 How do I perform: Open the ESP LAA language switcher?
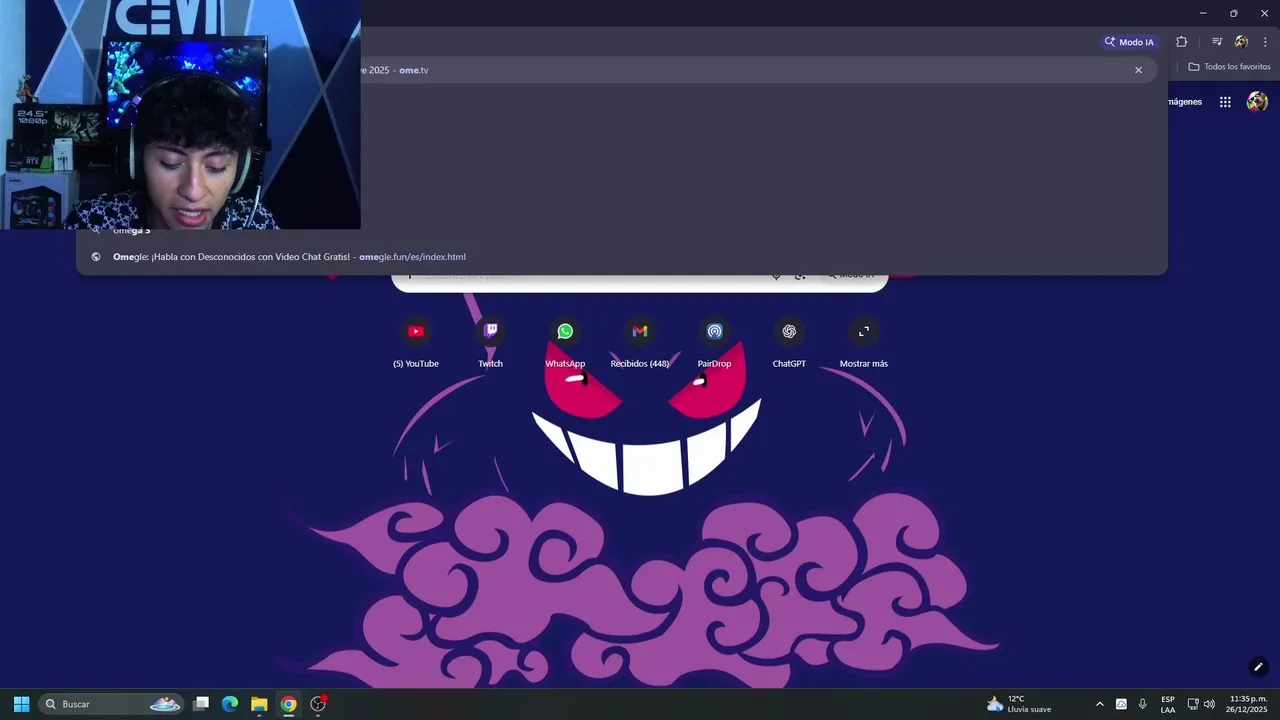(1168, 704)
